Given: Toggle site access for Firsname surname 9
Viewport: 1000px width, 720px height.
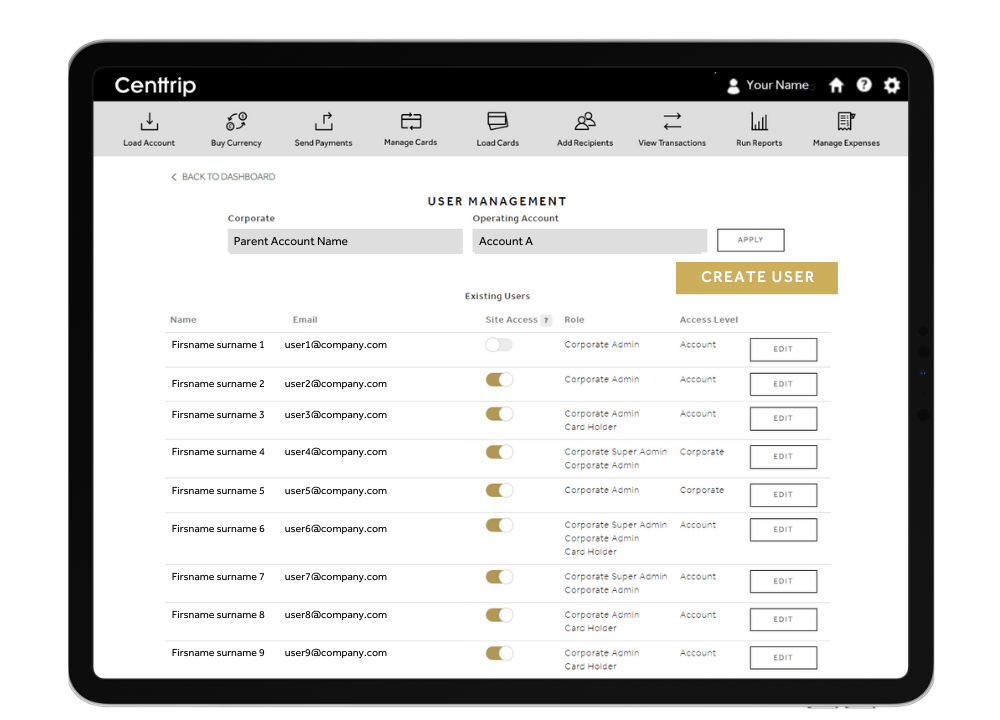Looking at the screenshot, I should tap(499, 654).
